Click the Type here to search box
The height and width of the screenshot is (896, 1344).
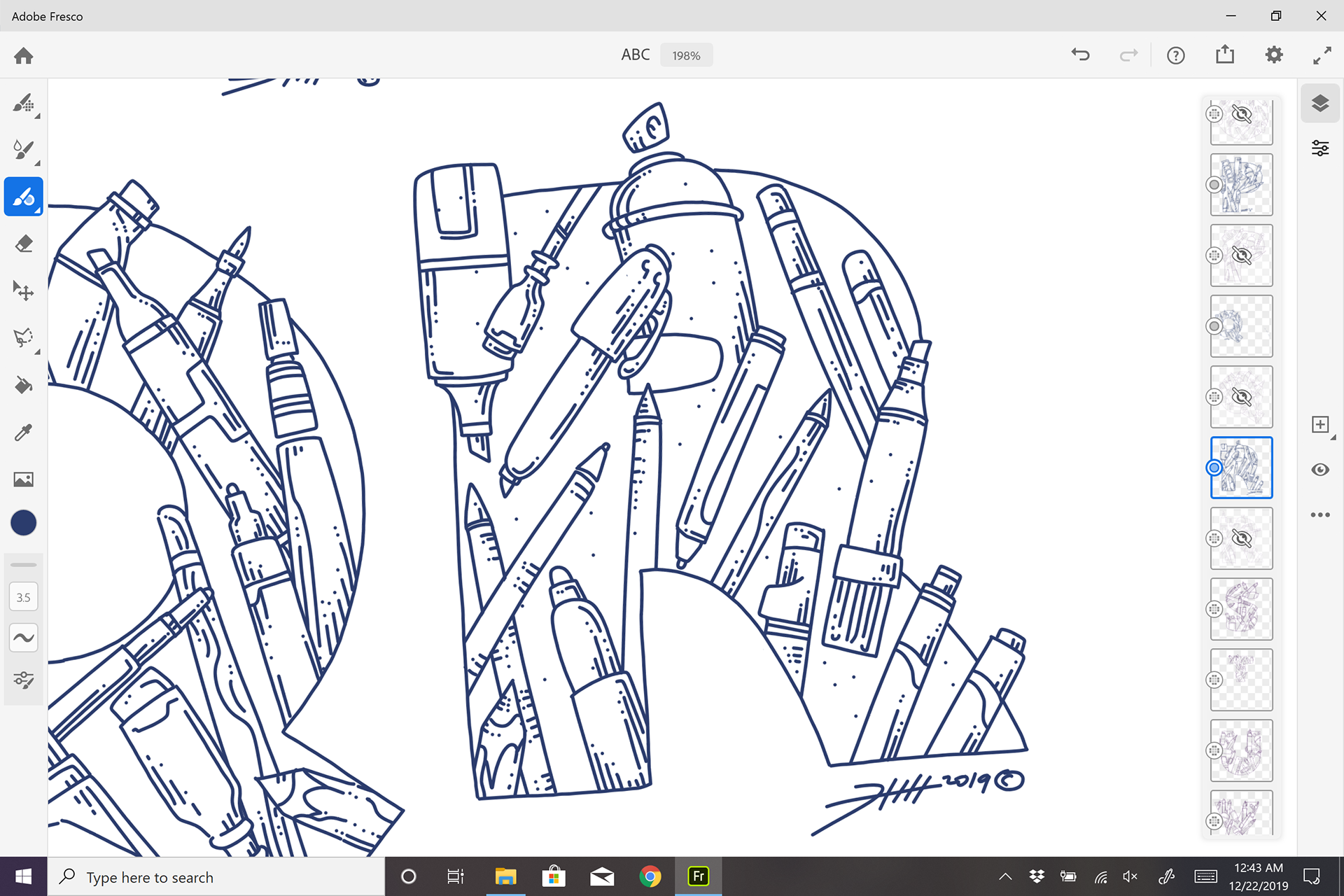point(216,876)
